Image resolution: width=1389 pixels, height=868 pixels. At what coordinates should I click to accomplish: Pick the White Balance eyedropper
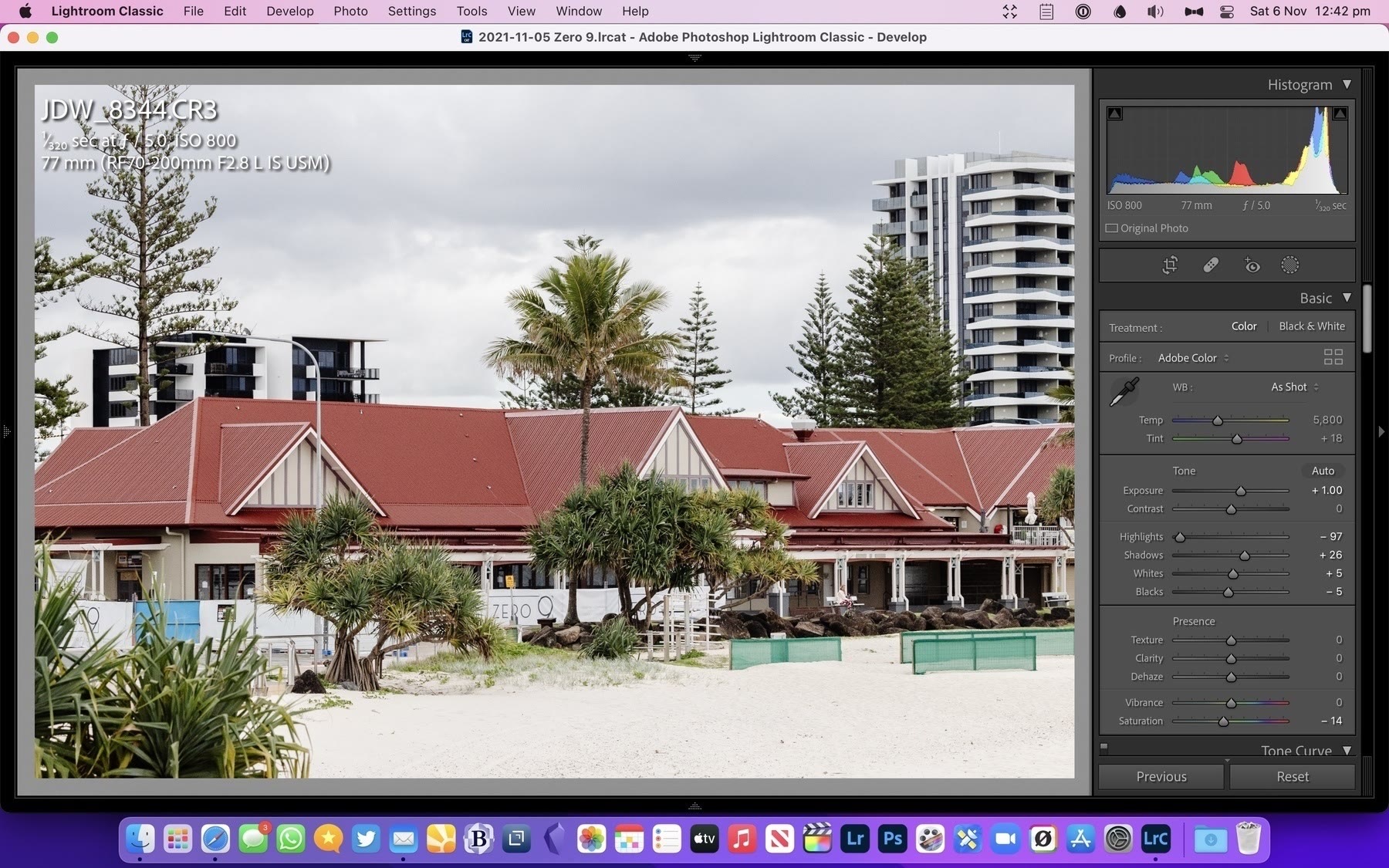[x=1124, y=392]
